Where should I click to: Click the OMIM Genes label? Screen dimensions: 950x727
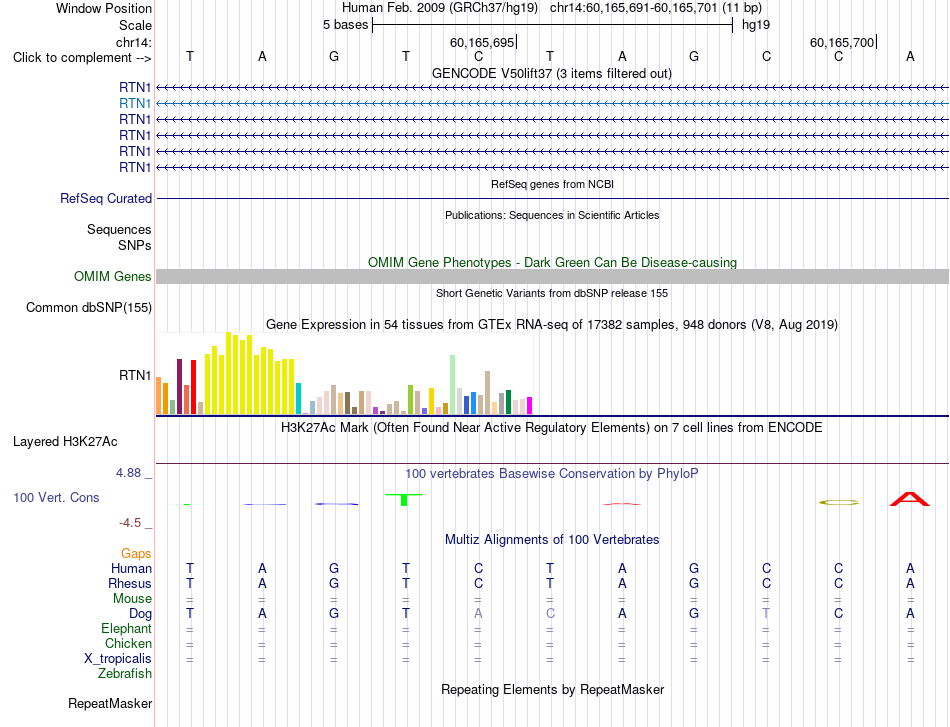pos(113,277)
